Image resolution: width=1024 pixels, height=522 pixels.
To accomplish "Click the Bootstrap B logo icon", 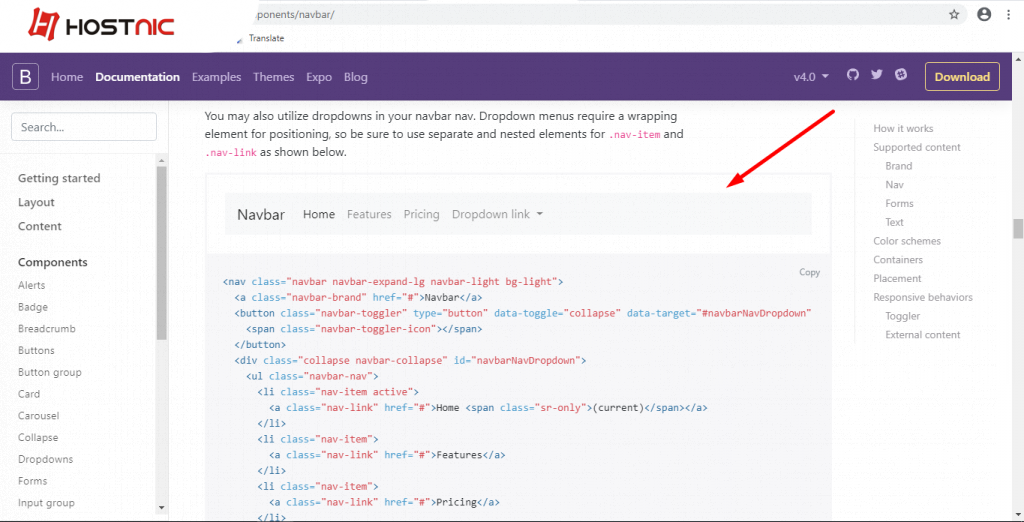I will click(25, 77).
